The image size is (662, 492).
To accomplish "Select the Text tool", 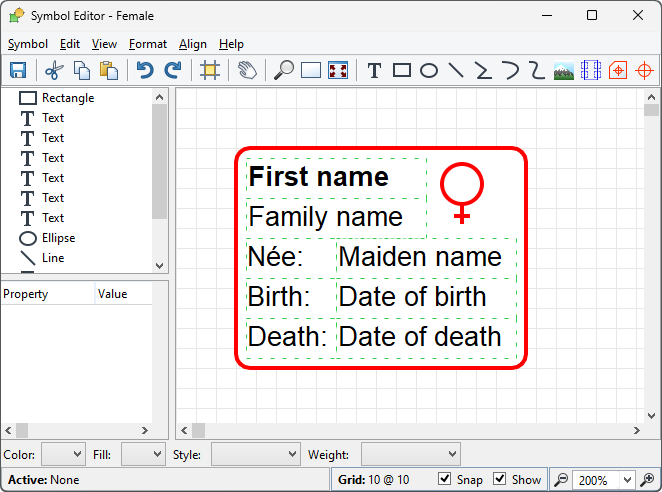I will [x=374, y=71].
